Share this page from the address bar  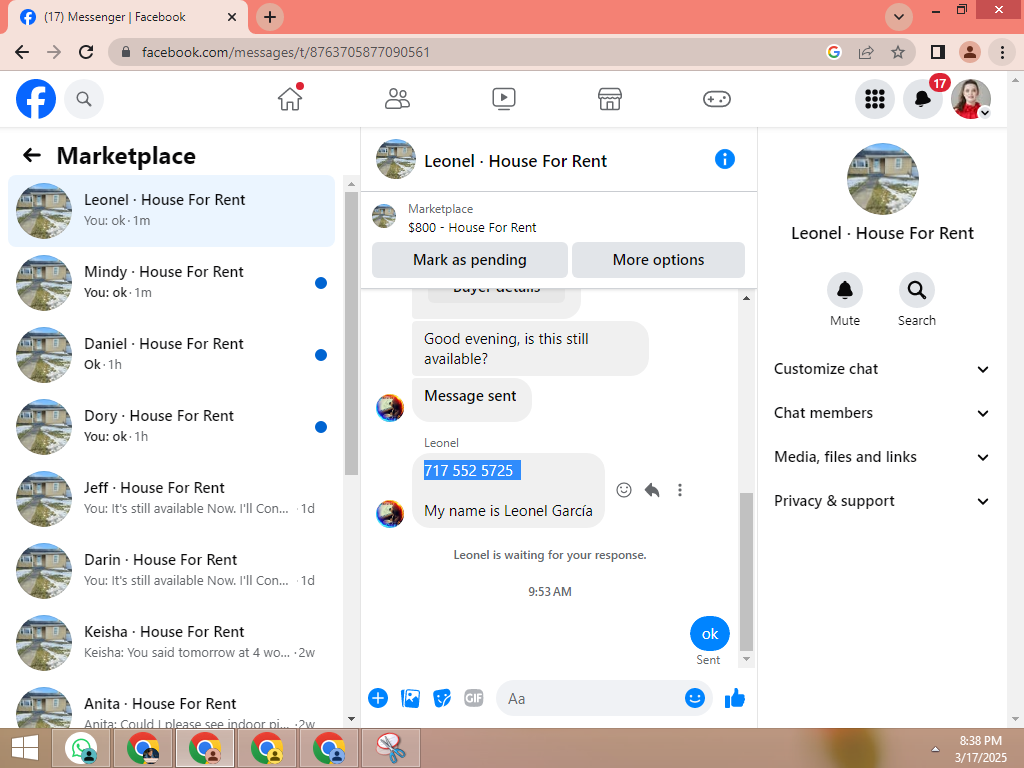(866, 52)
